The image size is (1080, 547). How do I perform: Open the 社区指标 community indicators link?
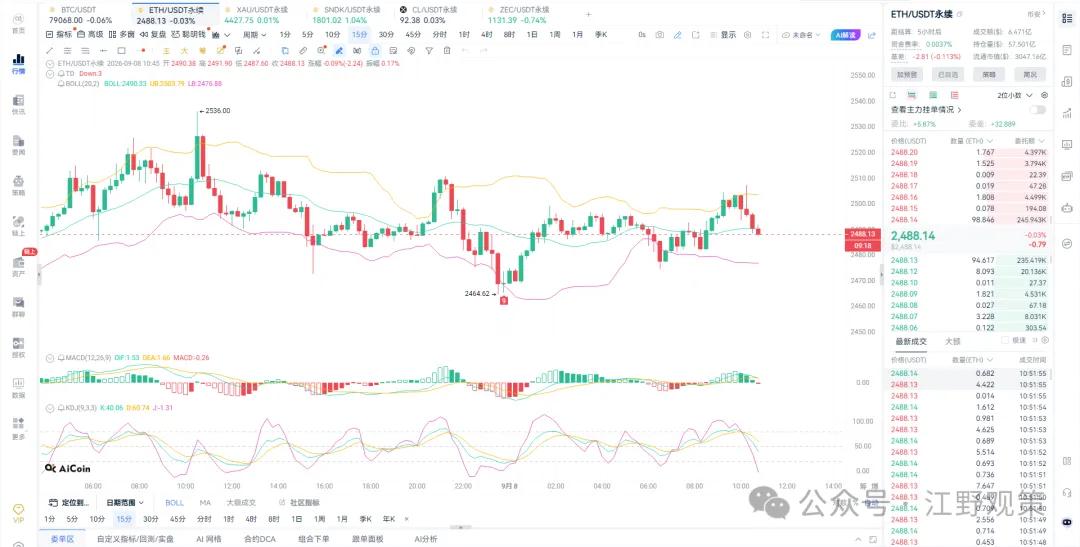pos(300,502)
